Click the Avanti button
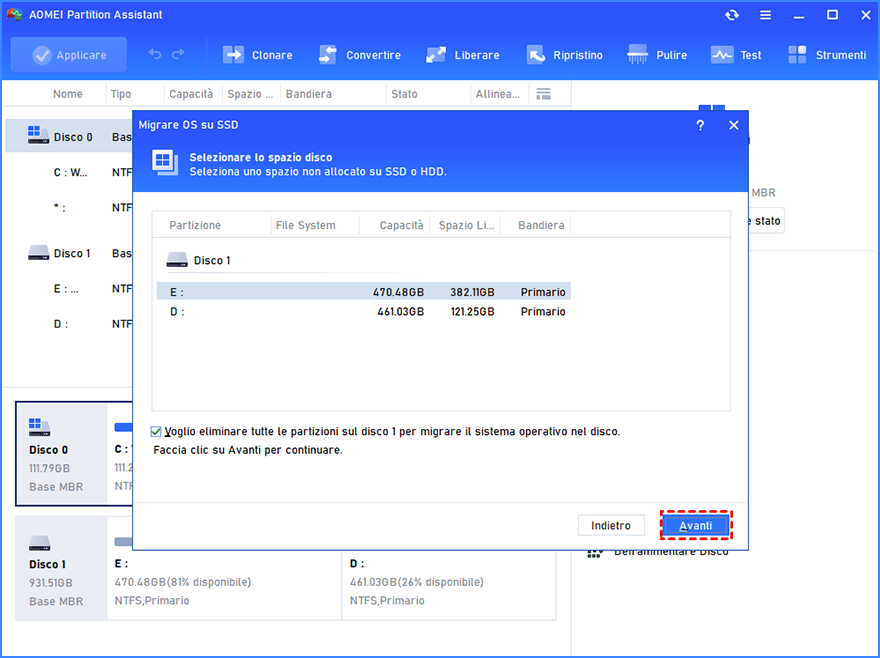 (696, 526)
